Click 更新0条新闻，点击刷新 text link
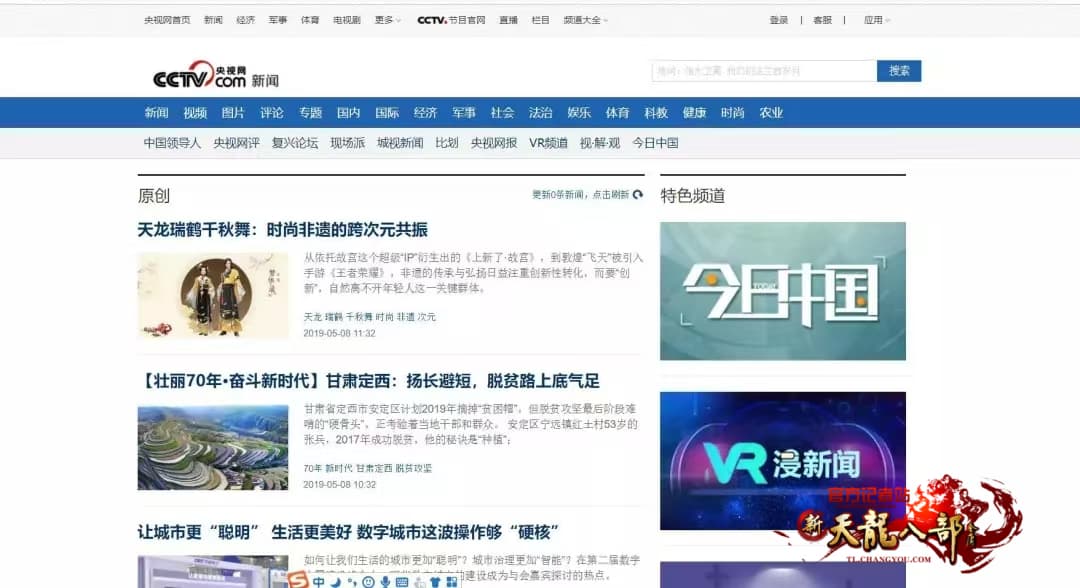This screenshot has height=588, width=1080. (x=580, y=195)
